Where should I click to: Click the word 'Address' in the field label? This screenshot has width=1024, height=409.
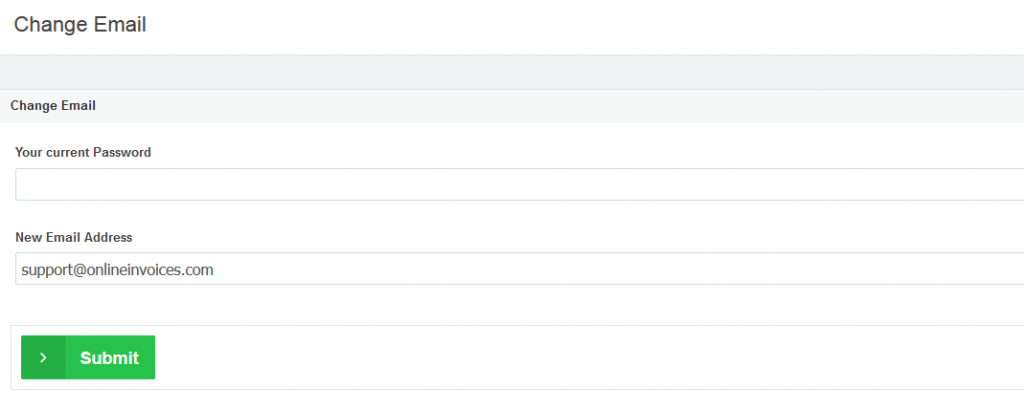(110, 238)
